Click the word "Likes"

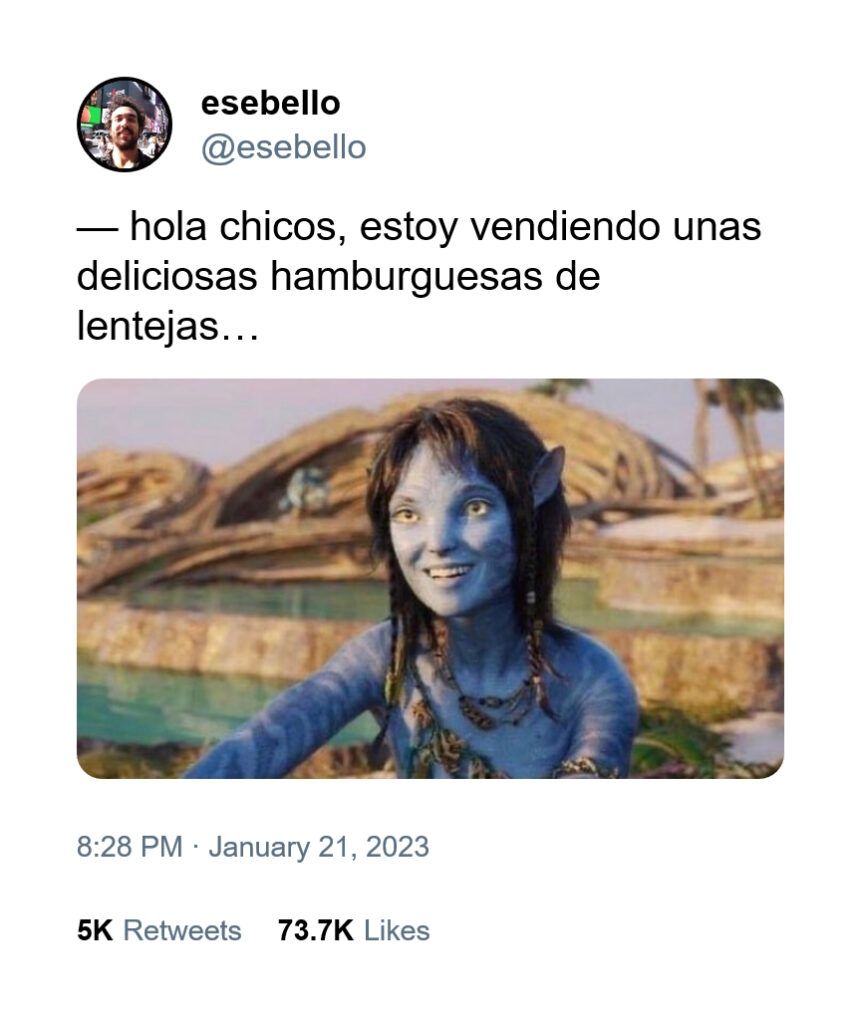pyautogui.click(x=397, y=930)
